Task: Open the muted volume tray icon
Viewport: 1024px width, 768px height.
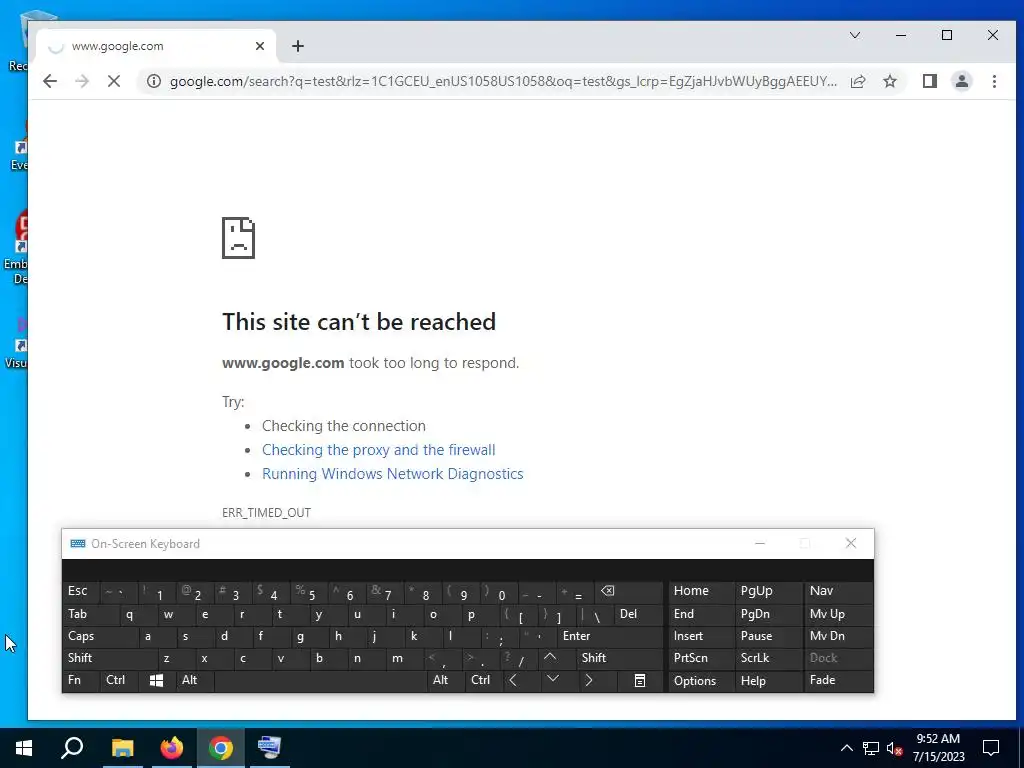Action: (895, 748)
